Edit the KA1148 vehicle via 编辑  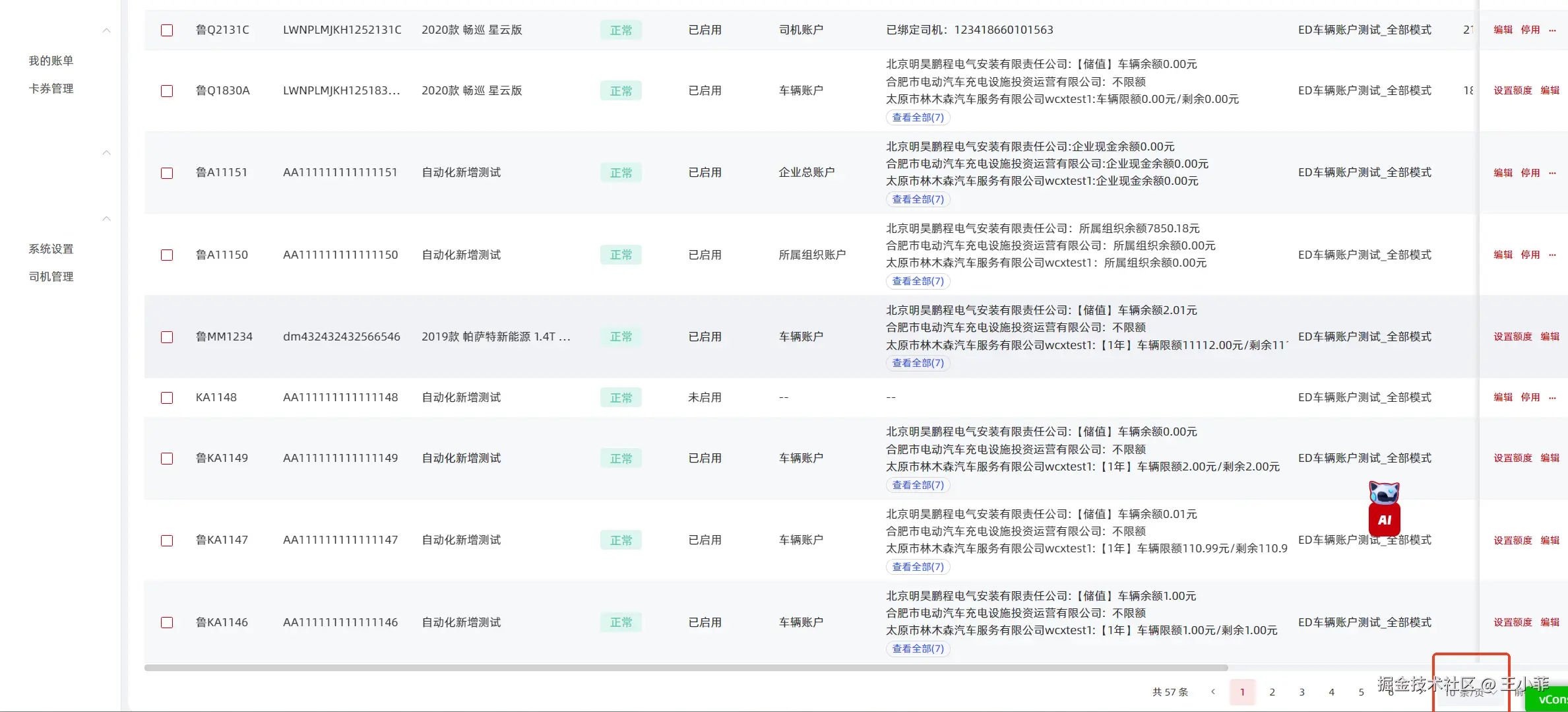[x=1503, y=397]
